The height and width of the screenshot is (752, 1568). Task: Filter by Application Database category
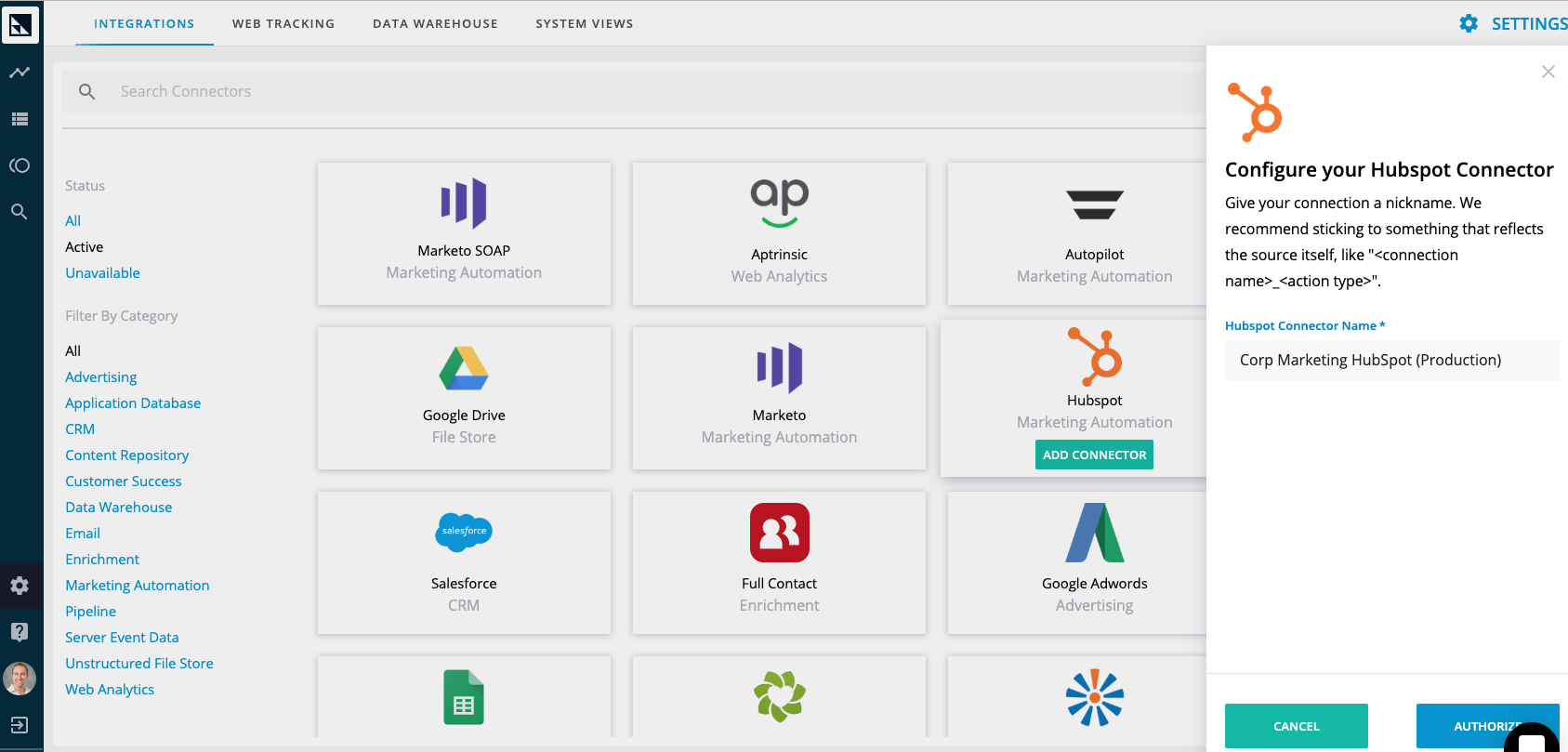(x=133, y=403)
